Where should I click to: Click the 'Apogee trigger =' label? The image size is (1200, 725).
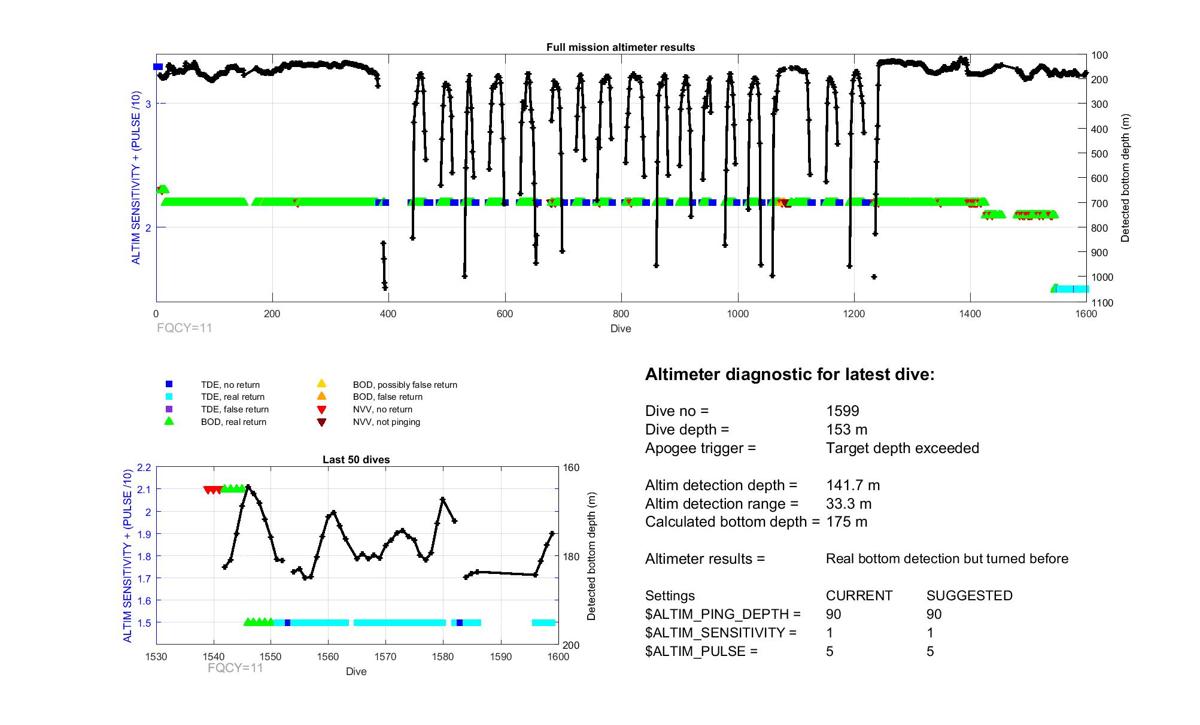click(700, 448)
